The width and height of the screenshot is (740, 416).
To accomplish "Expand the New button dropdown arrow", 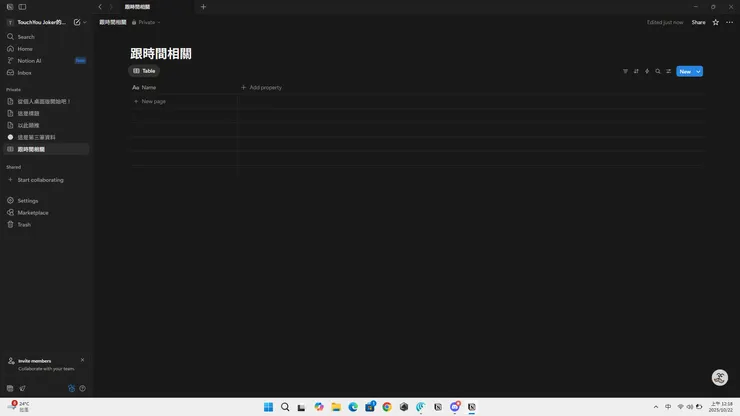I will [698, 71].
